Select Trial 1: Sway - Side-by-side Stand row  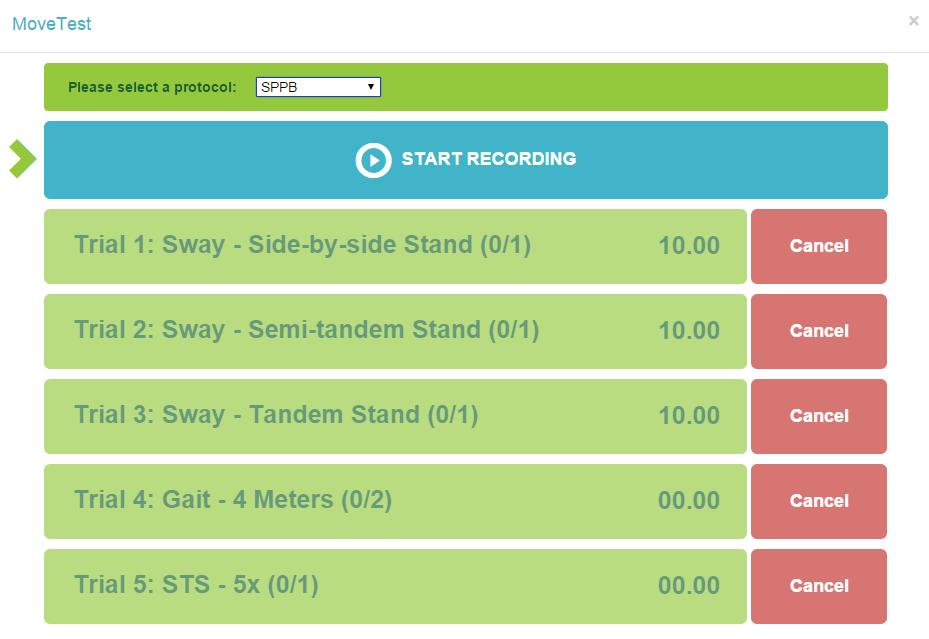tap(302, 246)
